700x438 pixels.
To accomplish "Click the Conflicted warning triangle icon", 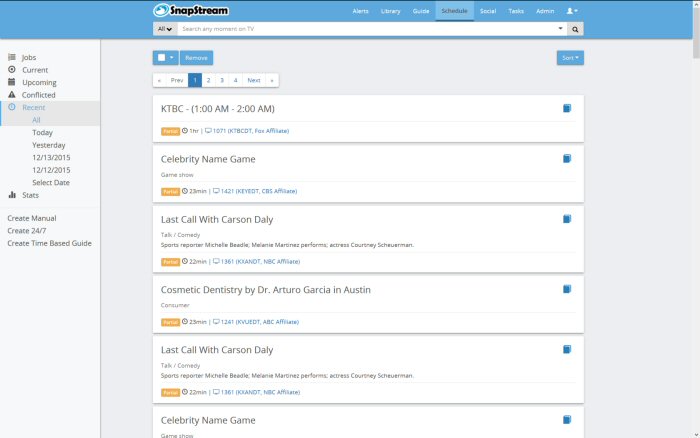I will (x=12, y=95).
